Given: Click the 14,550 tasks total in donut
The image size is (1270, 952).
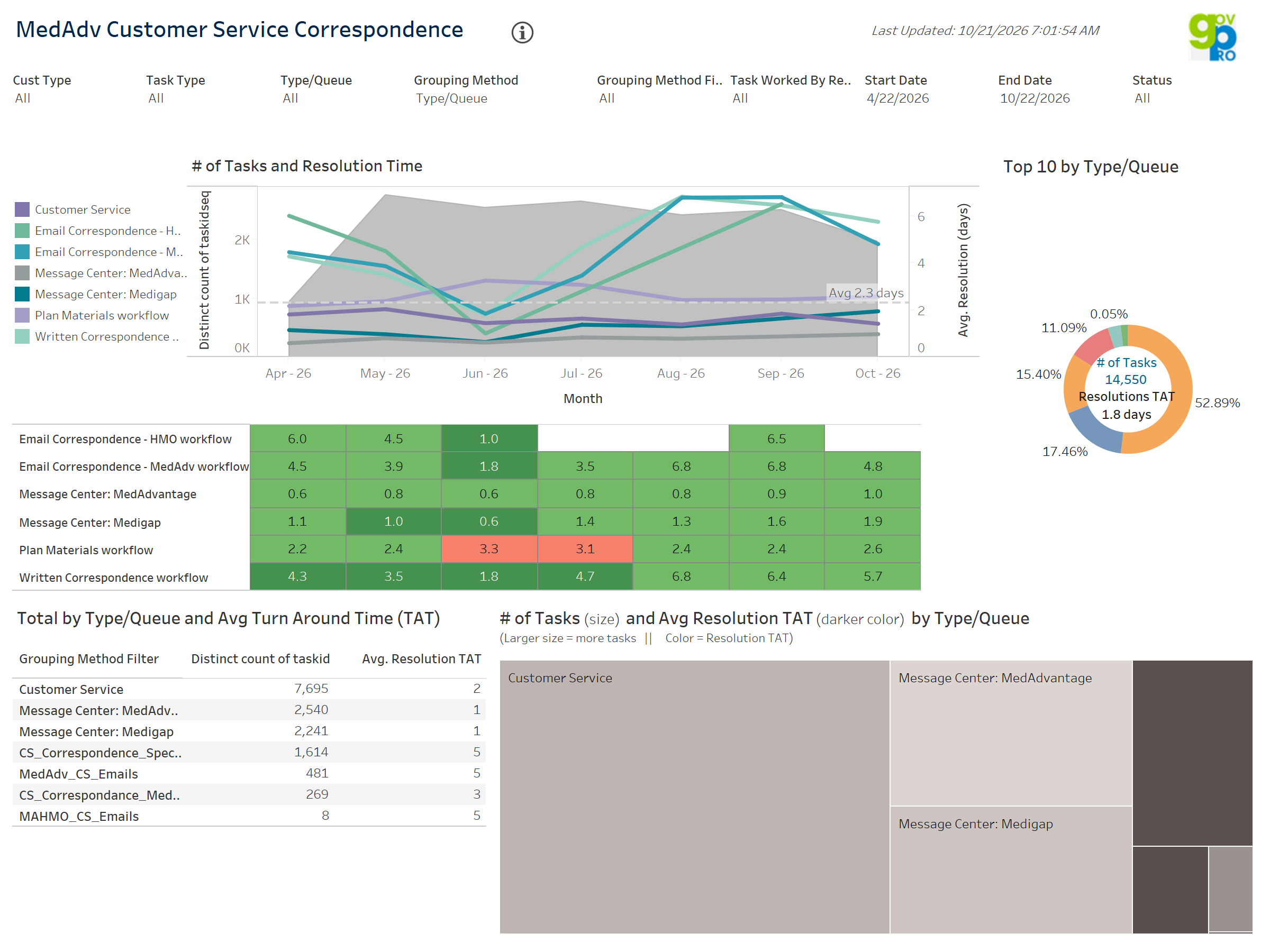Looking at the screenshot, I should coord(1126,380).
